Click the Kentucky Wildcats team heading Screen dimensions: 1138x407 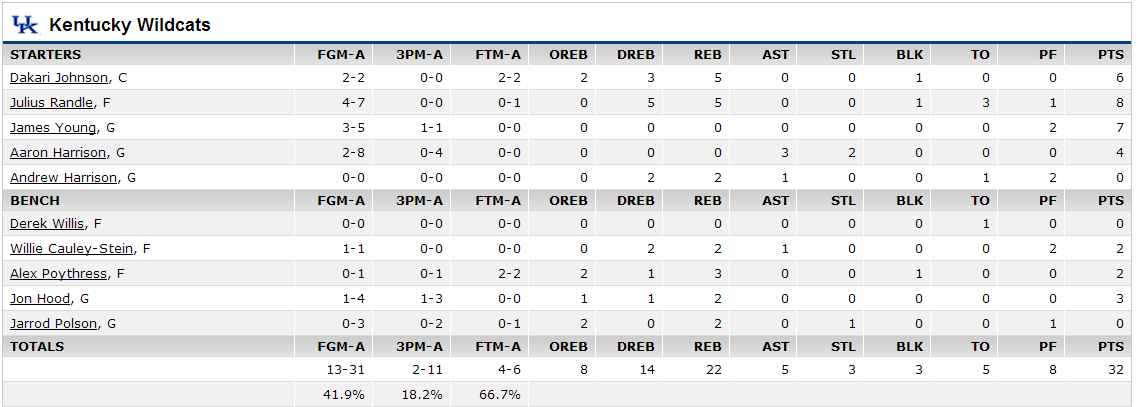pyautogui.click(x=130, y=25)
